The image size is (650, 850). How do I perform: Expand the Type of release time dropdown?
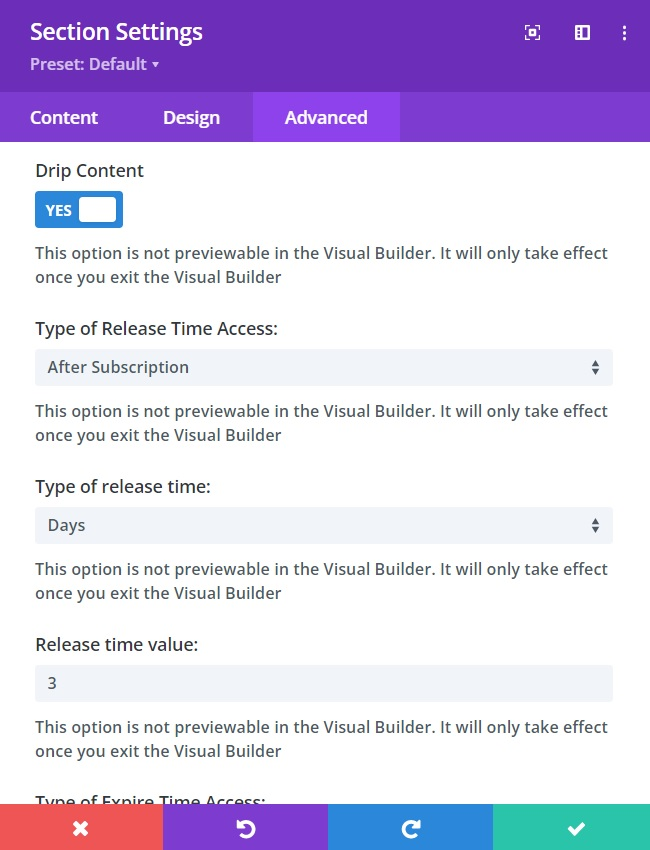coord(323,525)
